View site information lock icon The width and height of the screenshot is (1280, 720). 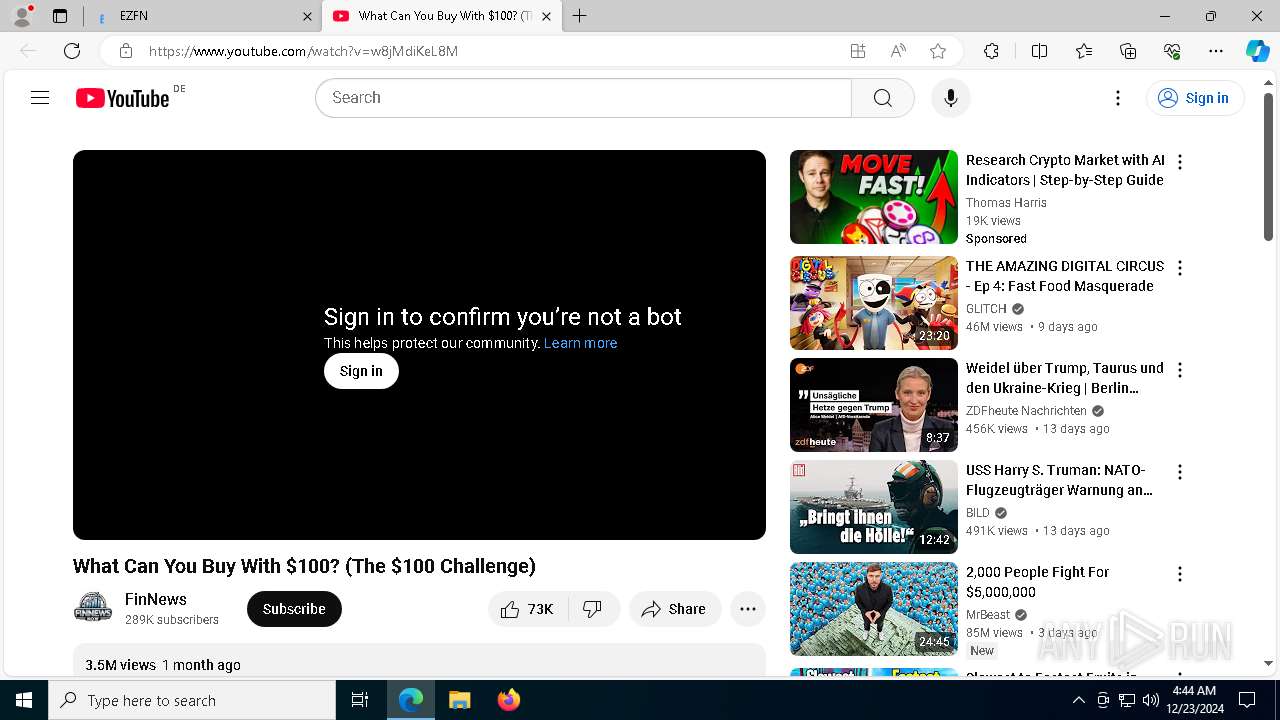point(125,51)
